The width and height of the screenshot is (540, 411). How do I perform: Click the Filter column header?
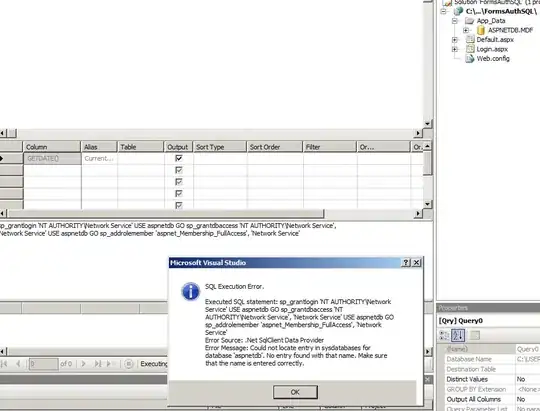click(330, 147)
